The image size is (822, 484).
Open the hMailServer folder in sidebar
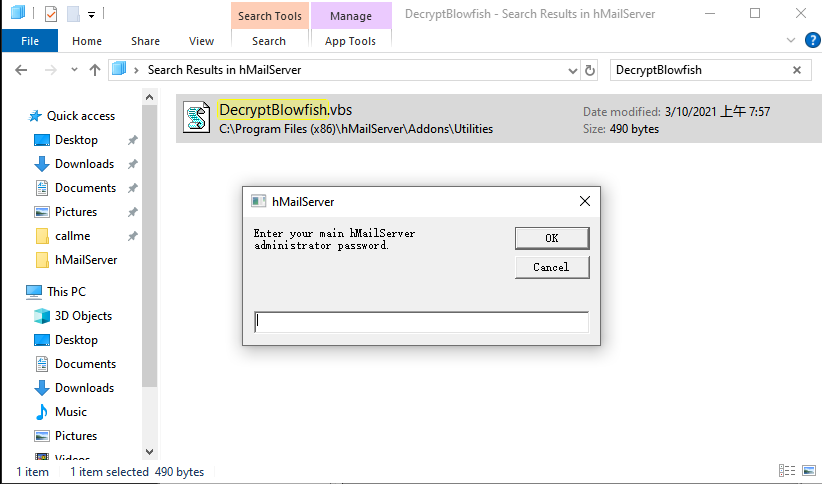(x=86, y=260)
